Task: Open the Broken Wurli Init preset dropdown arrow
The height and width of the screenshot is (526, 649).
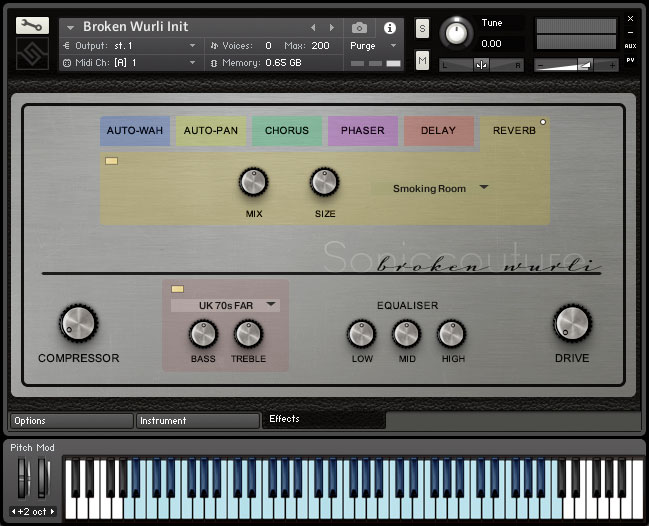Action: tap(70, 28)
